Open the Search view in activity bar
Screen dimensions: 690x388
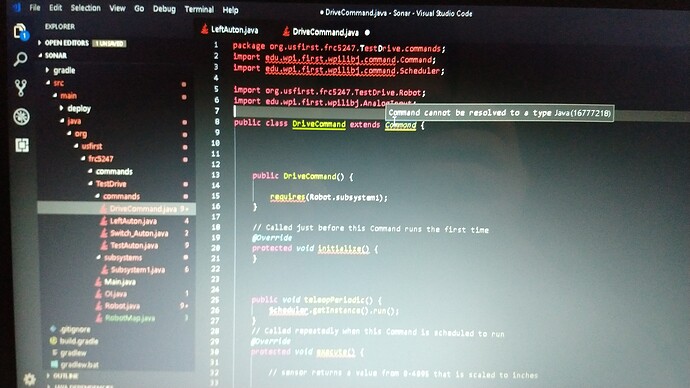pyautogui.click(x=20, y=59)
